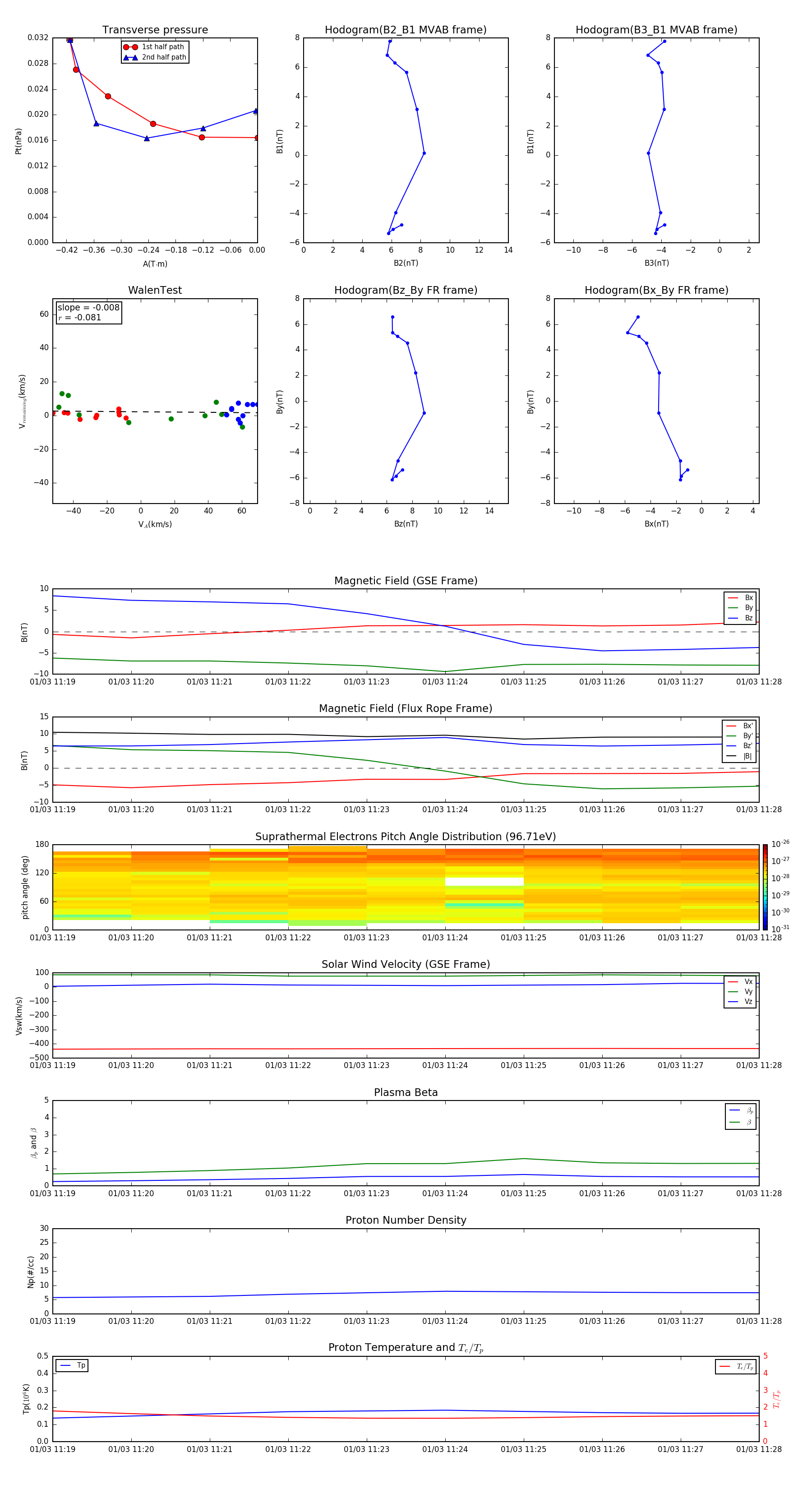Click the Proton Temperature and Te/Tp title
The height and width of the screenshot is (1489, 812).
(406, 1348)
